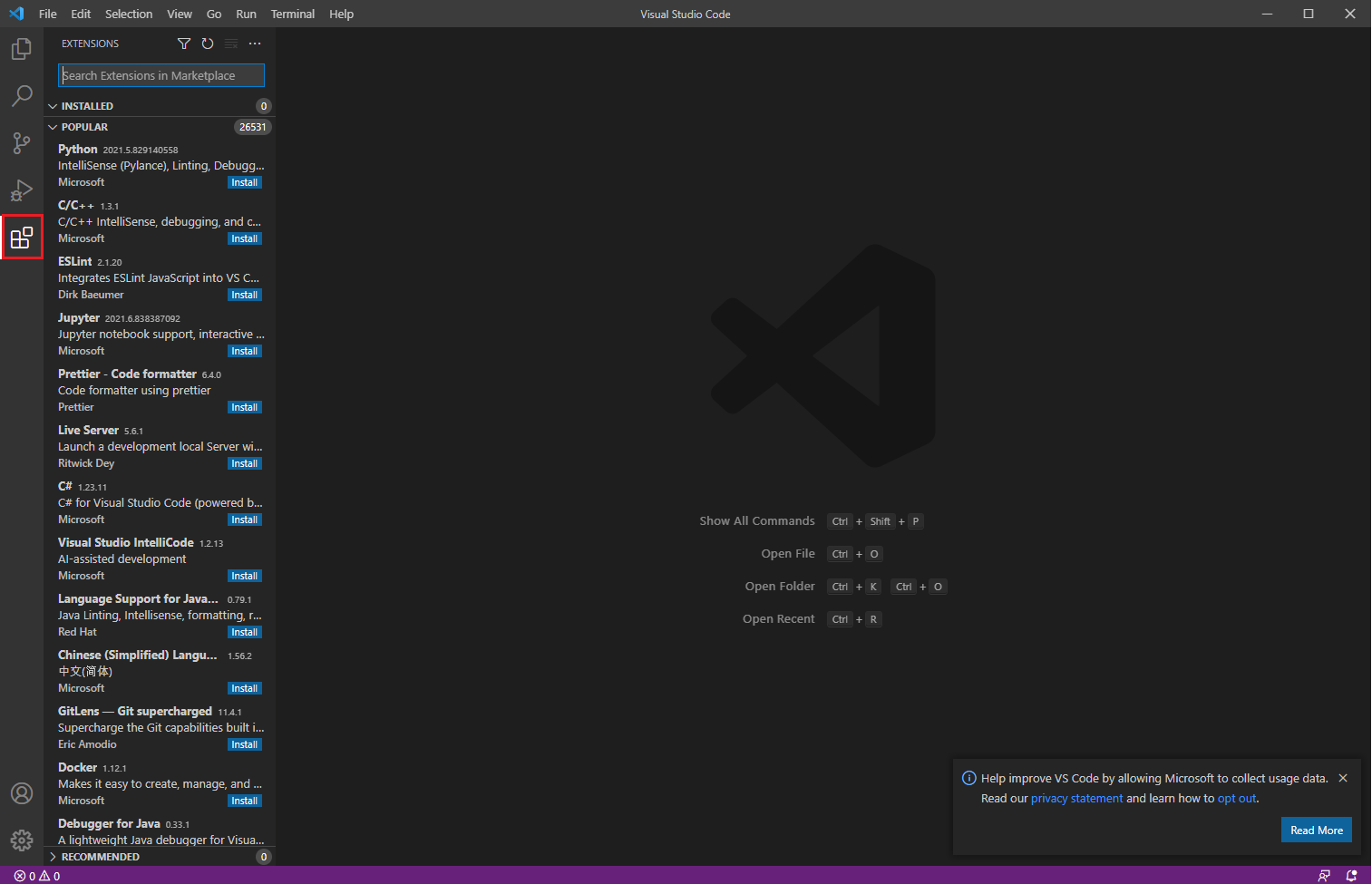Click the Open Folder shortcut label

point(780,587)
